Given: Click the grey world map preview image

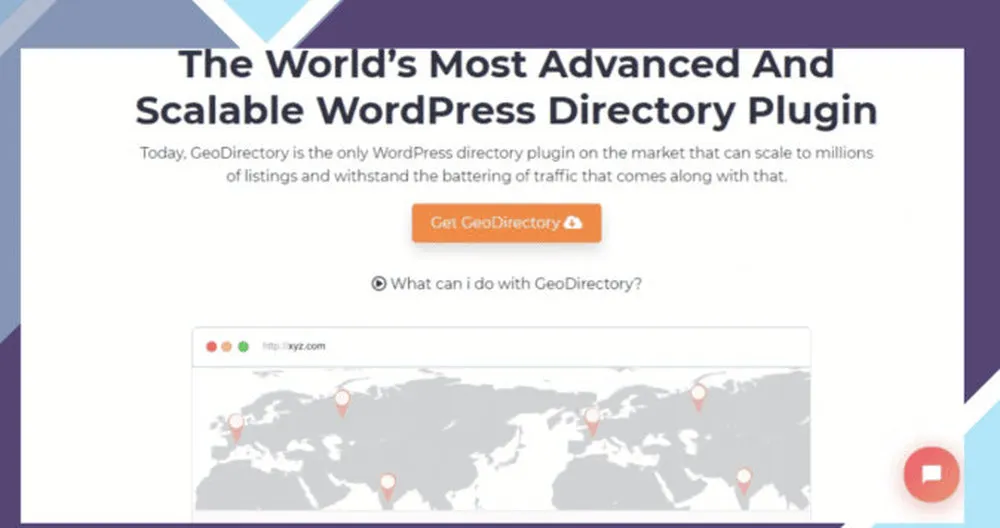Looking at the screenshot, I should pyautogui.click(x=480, y=450).
